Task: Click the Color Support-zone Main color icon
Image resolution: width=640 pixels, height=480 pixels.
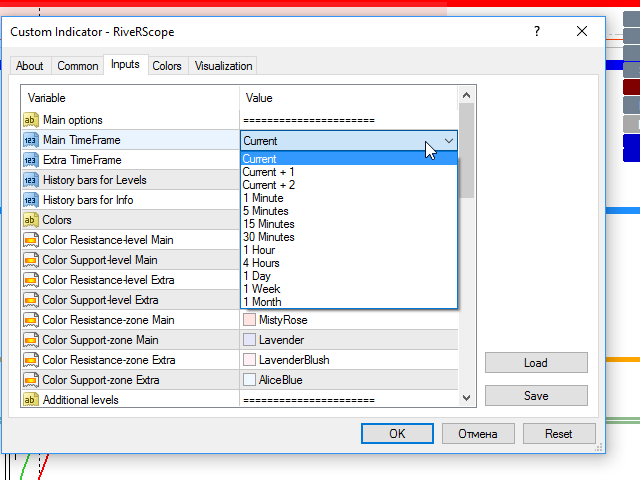Action: 31,340
